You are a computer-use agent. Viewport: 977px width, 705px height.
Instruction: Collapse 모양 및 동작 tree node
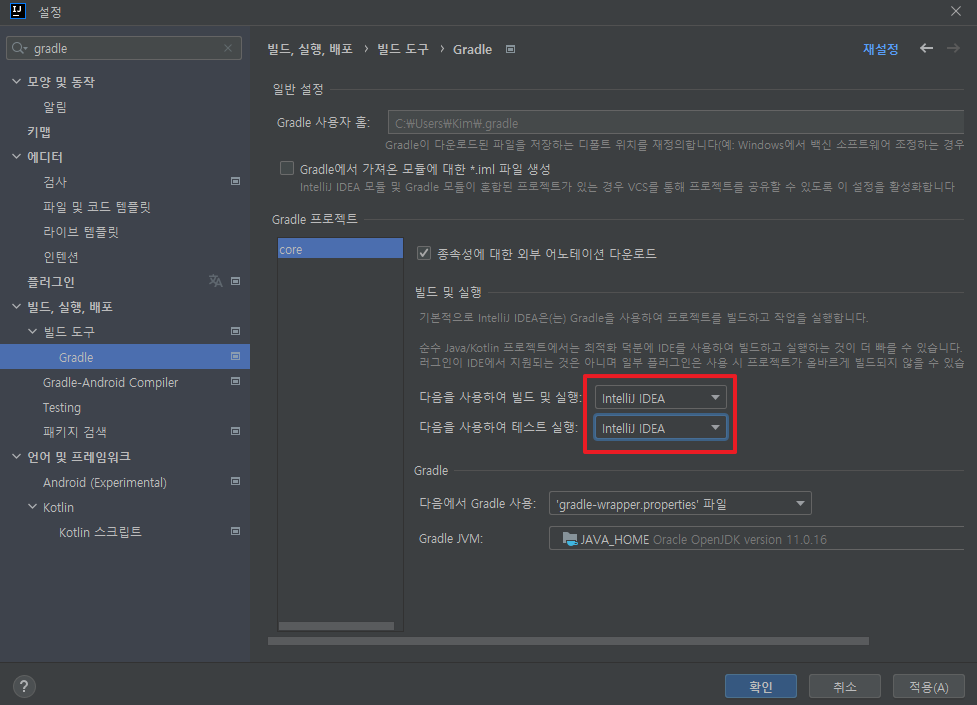(x=17, y=81)
